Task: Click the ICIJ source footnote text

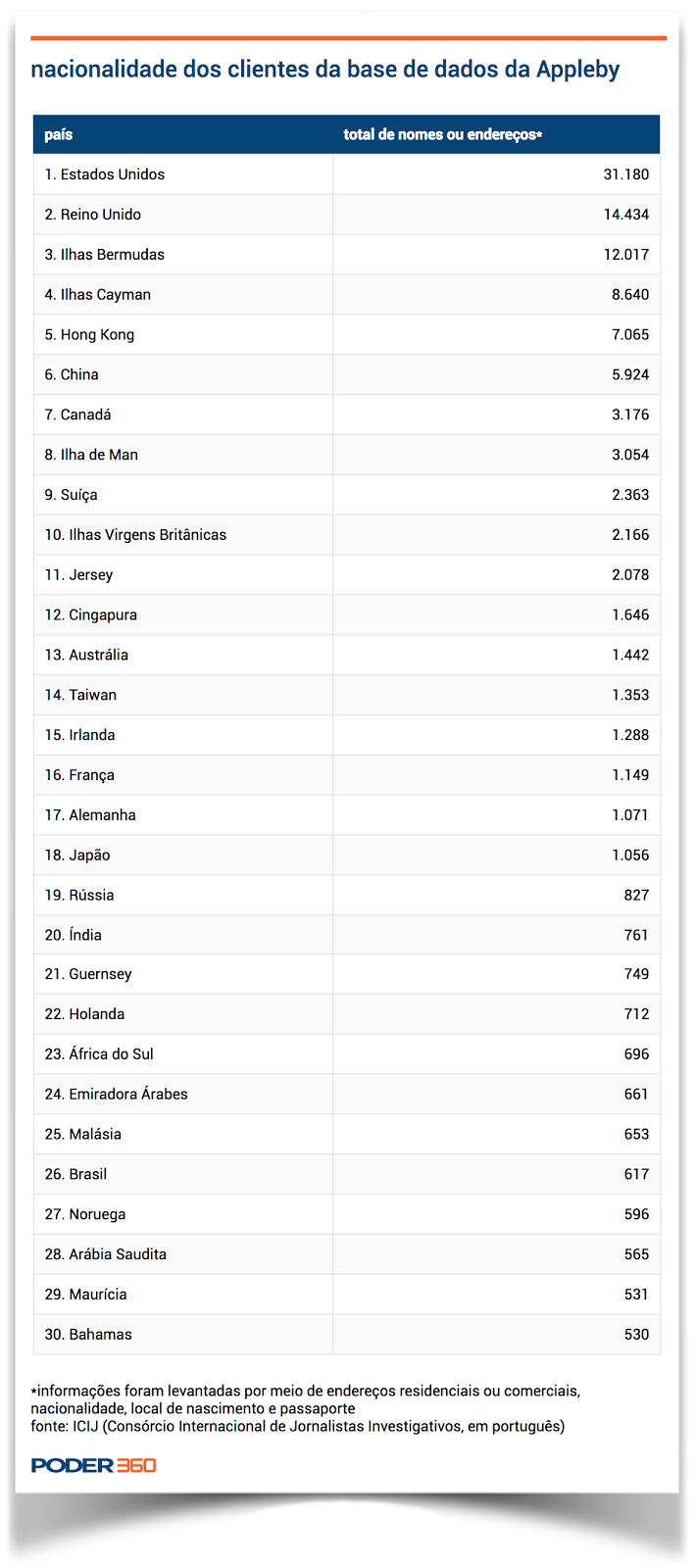Action: point(298,1426)
